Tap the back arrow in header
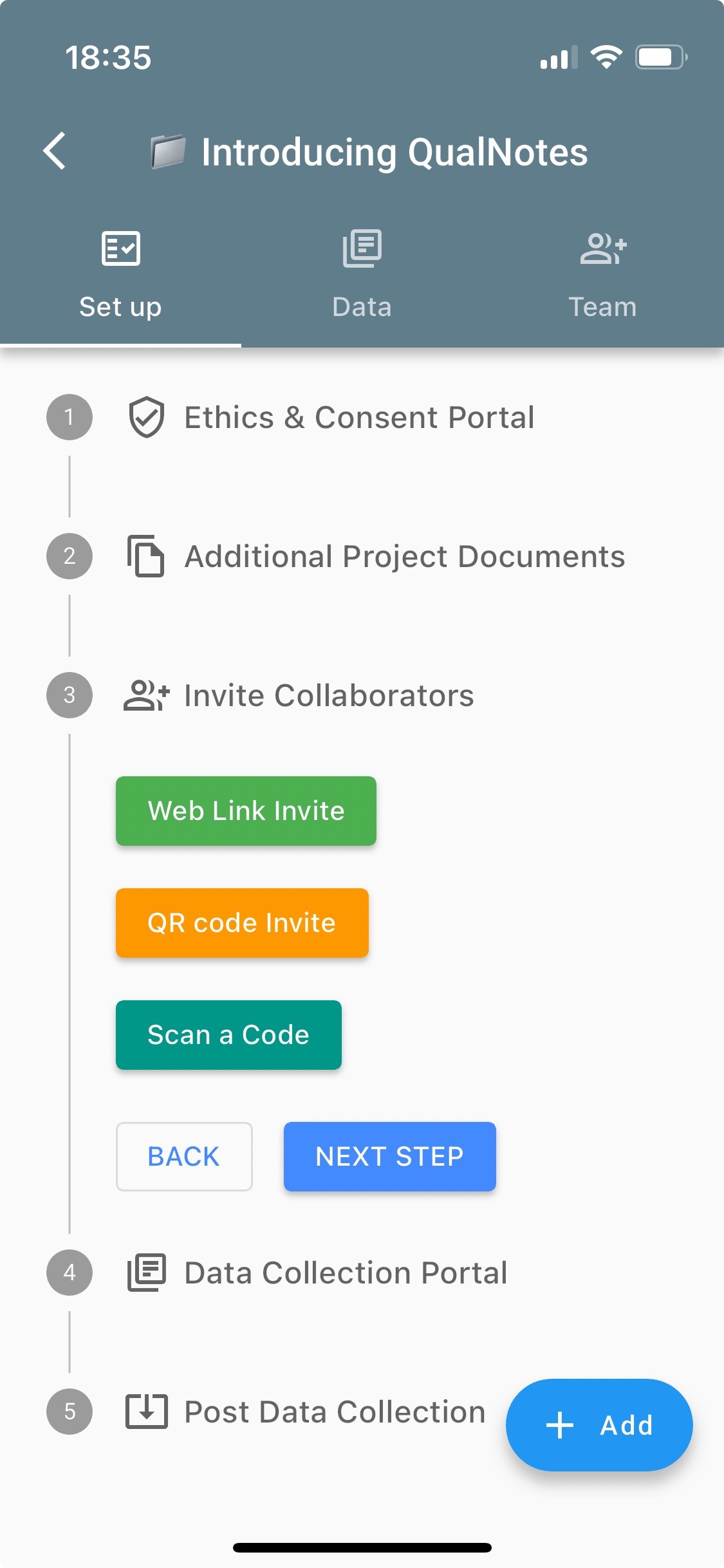This screenshot has height=1568, width=724. (x=55, y=151)
